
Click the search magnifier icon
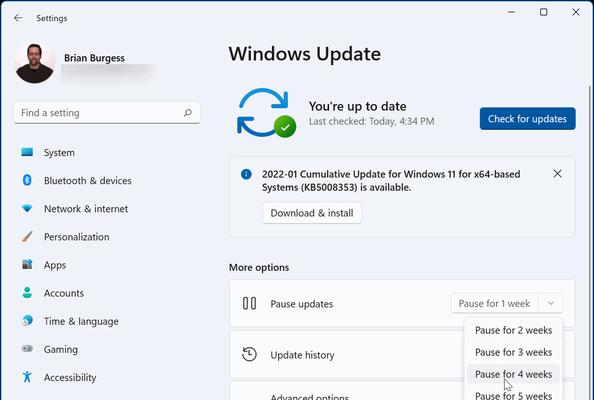point(188,112)
